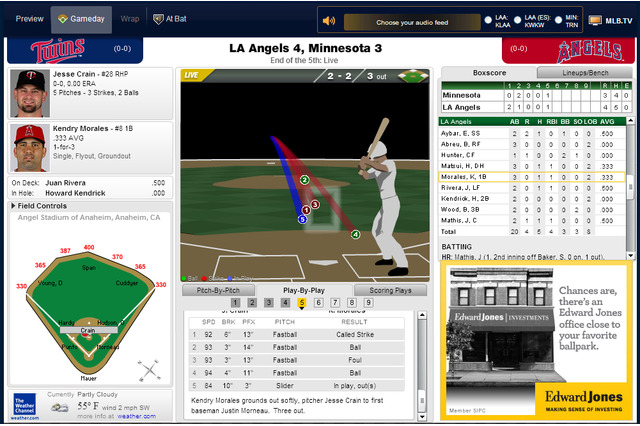Click the play-by-play scroll down arrow
Image resolution: width=640 pixels, height=426 pixels.
point(422,417)
